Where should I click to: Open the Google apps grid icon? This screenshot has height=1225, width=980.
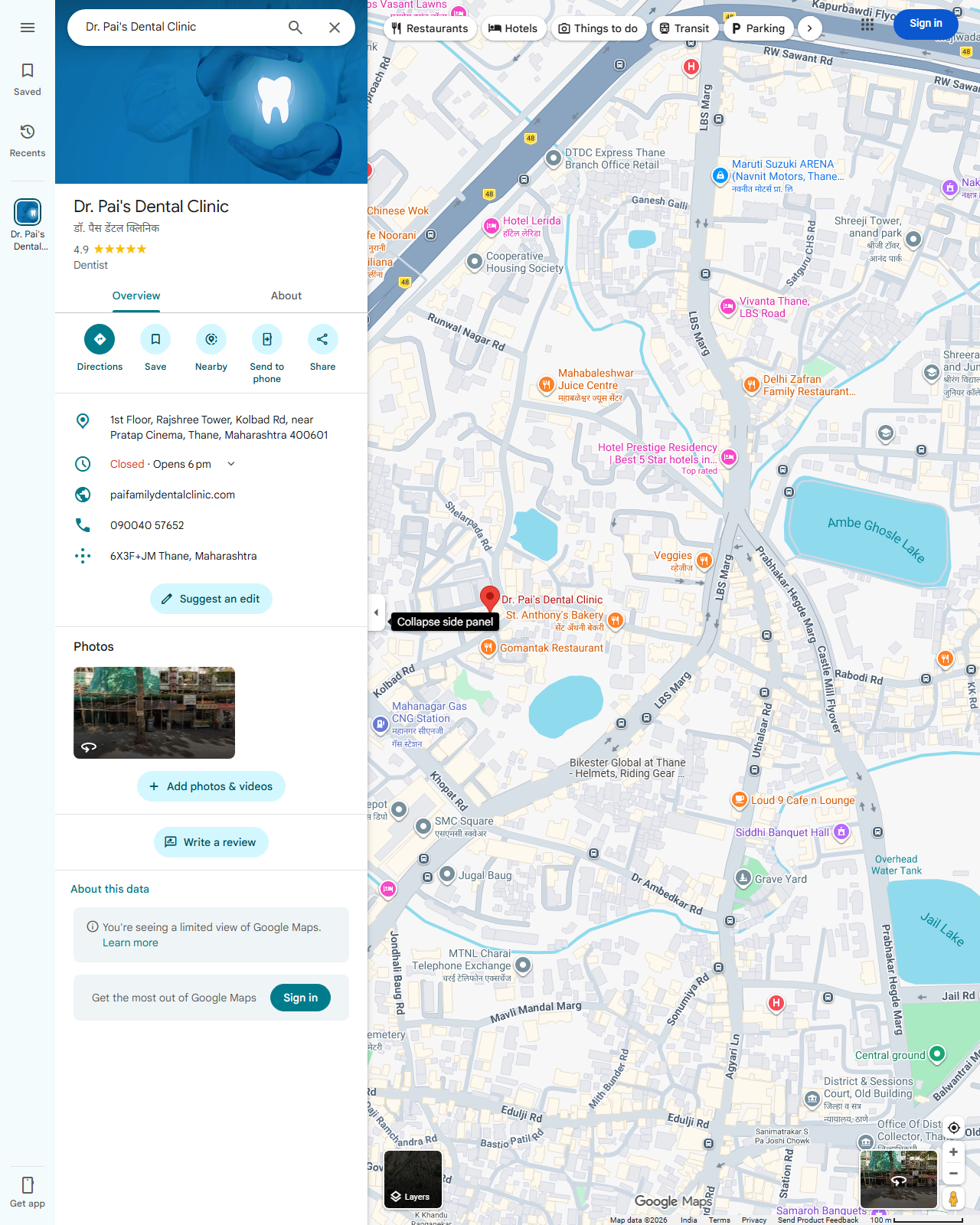(867, 24)
